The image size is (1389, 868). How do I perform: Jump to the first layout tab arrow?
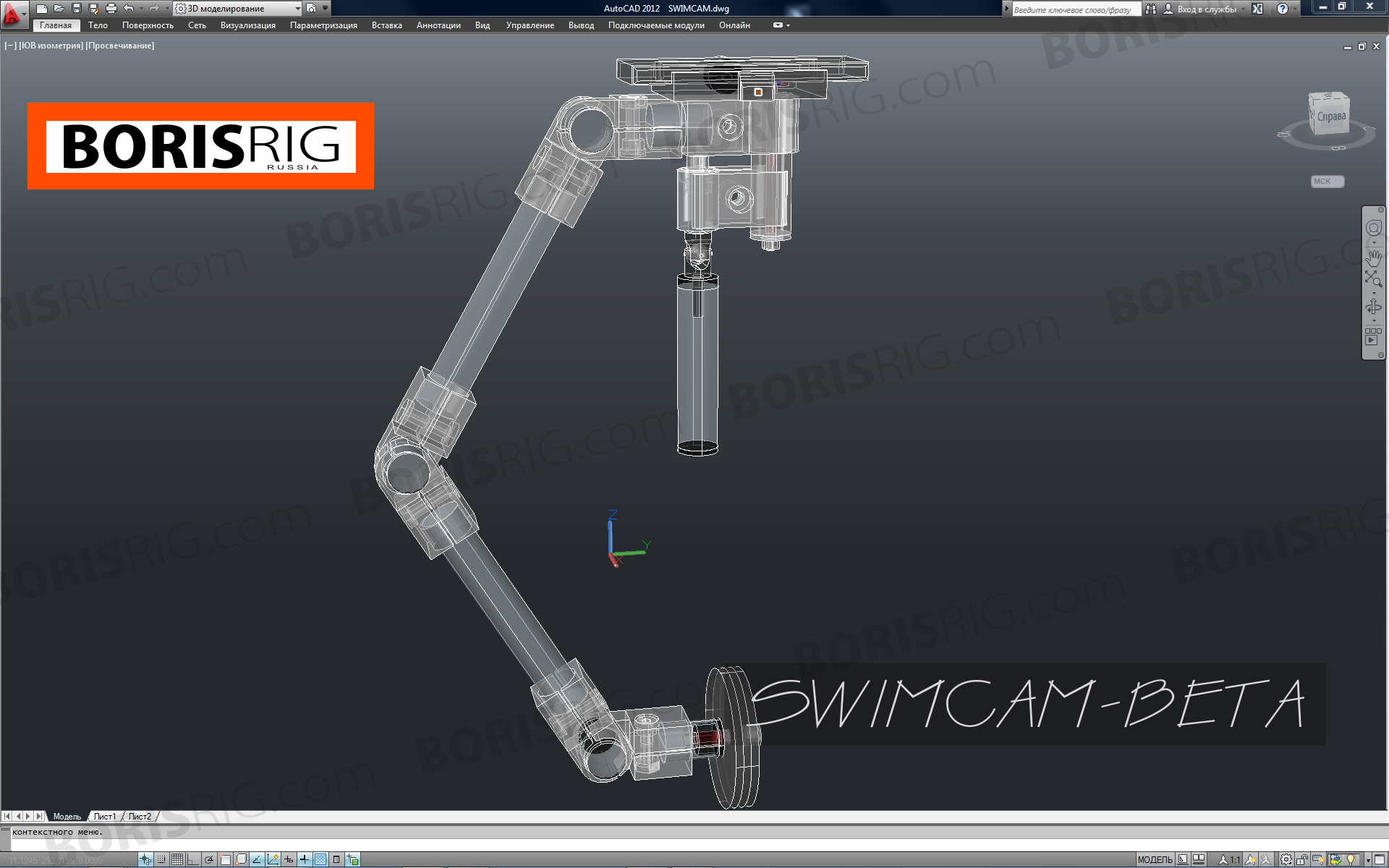click(7, 817)
